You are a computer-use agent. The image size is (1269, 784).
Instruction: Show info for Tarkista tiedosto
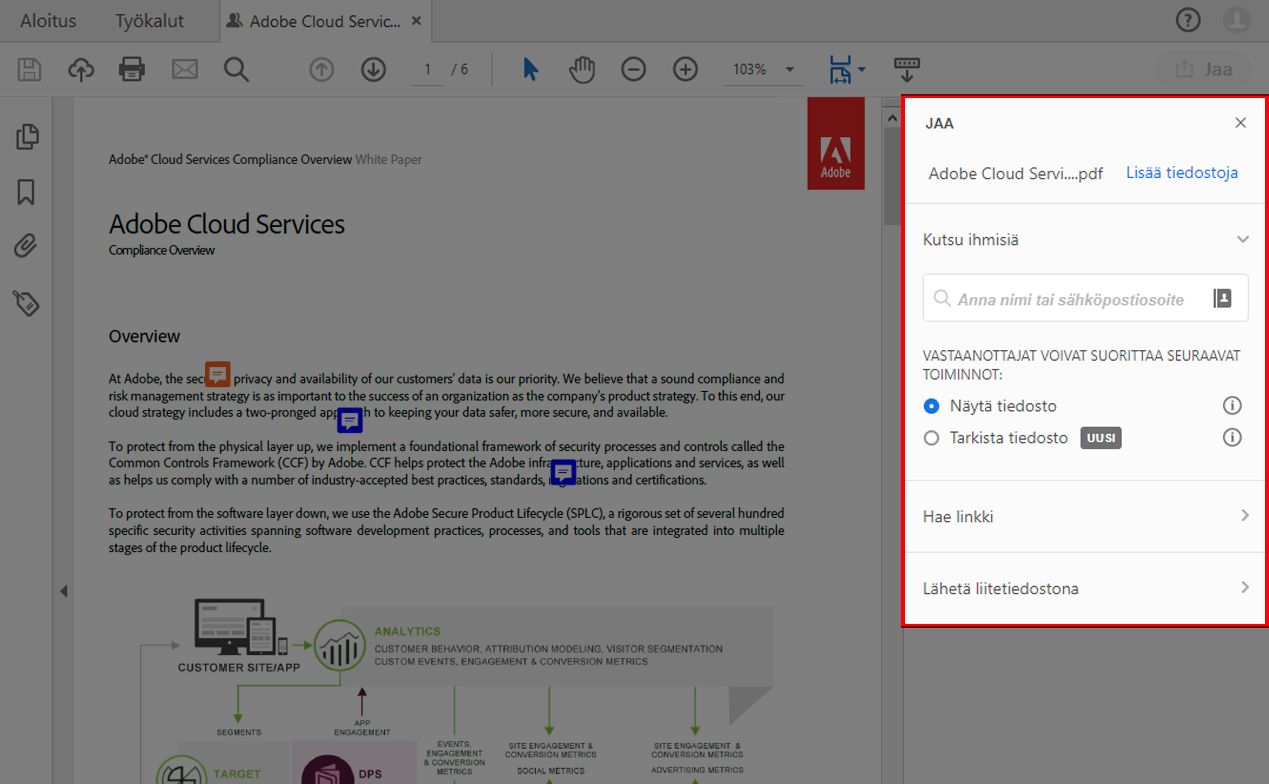[1232, 437]
